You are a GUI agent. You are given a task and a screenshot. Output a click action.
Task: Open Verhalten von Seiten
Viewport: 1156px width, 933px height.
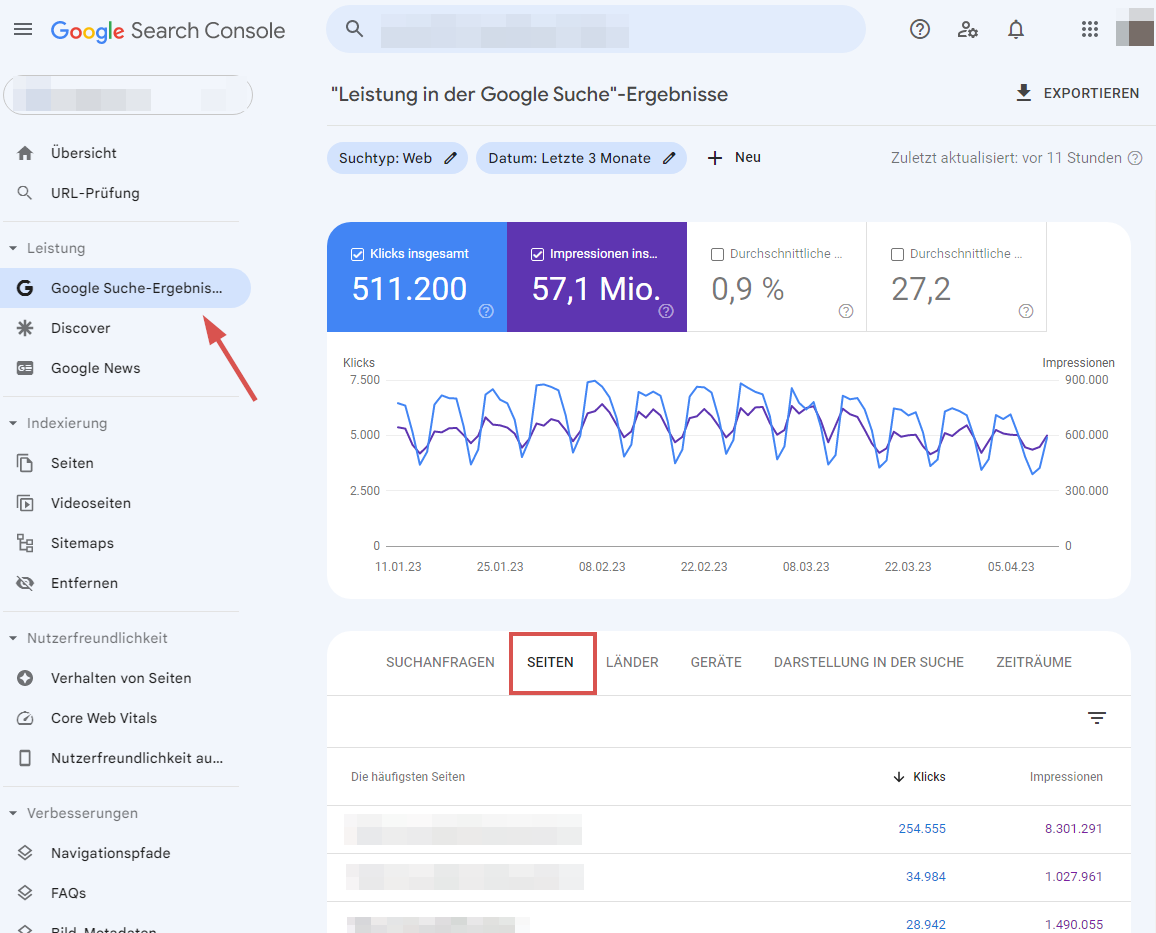(121, 678)
